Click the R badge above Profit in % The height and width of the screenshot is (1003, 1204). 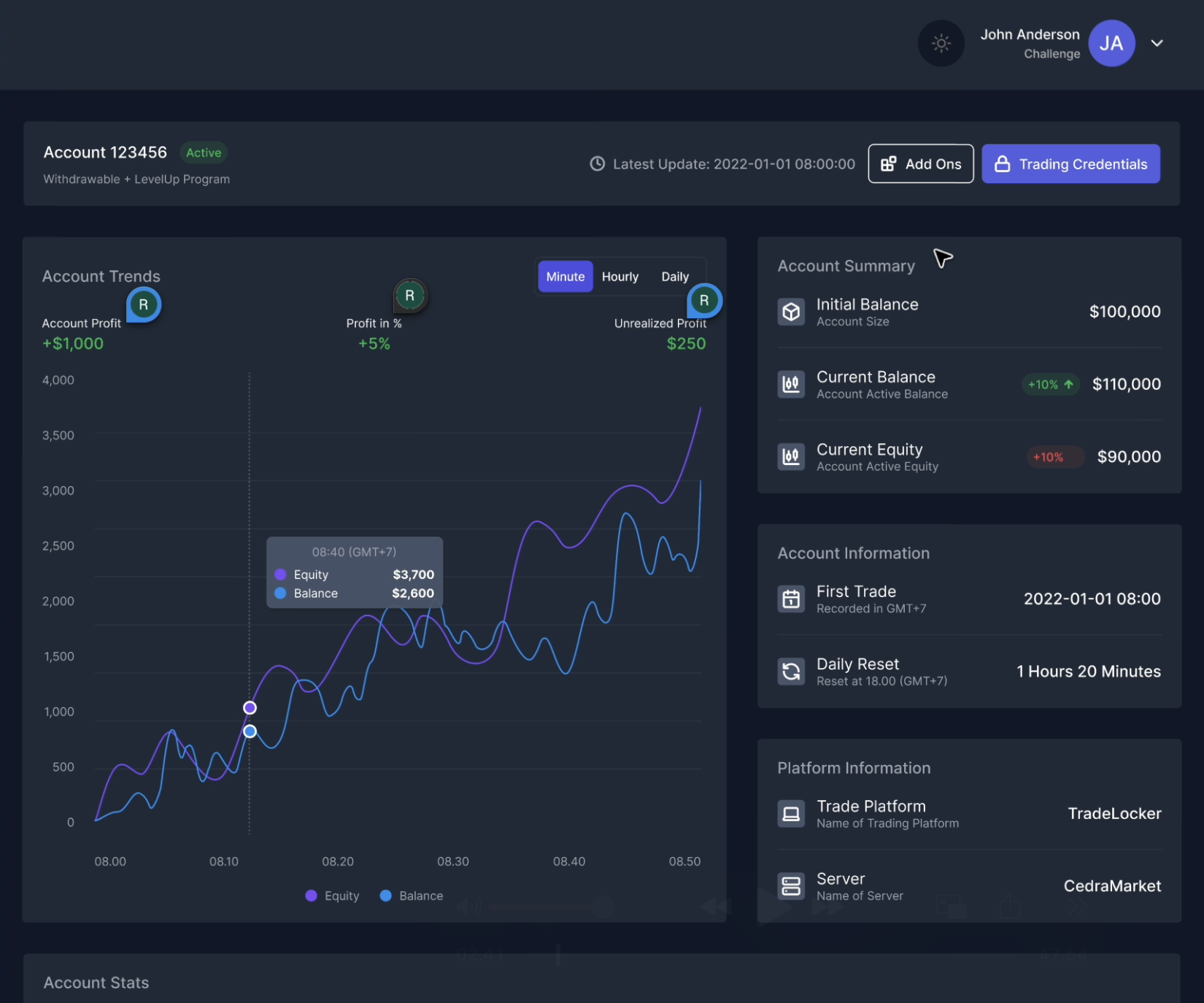click(x=410, y=296)
